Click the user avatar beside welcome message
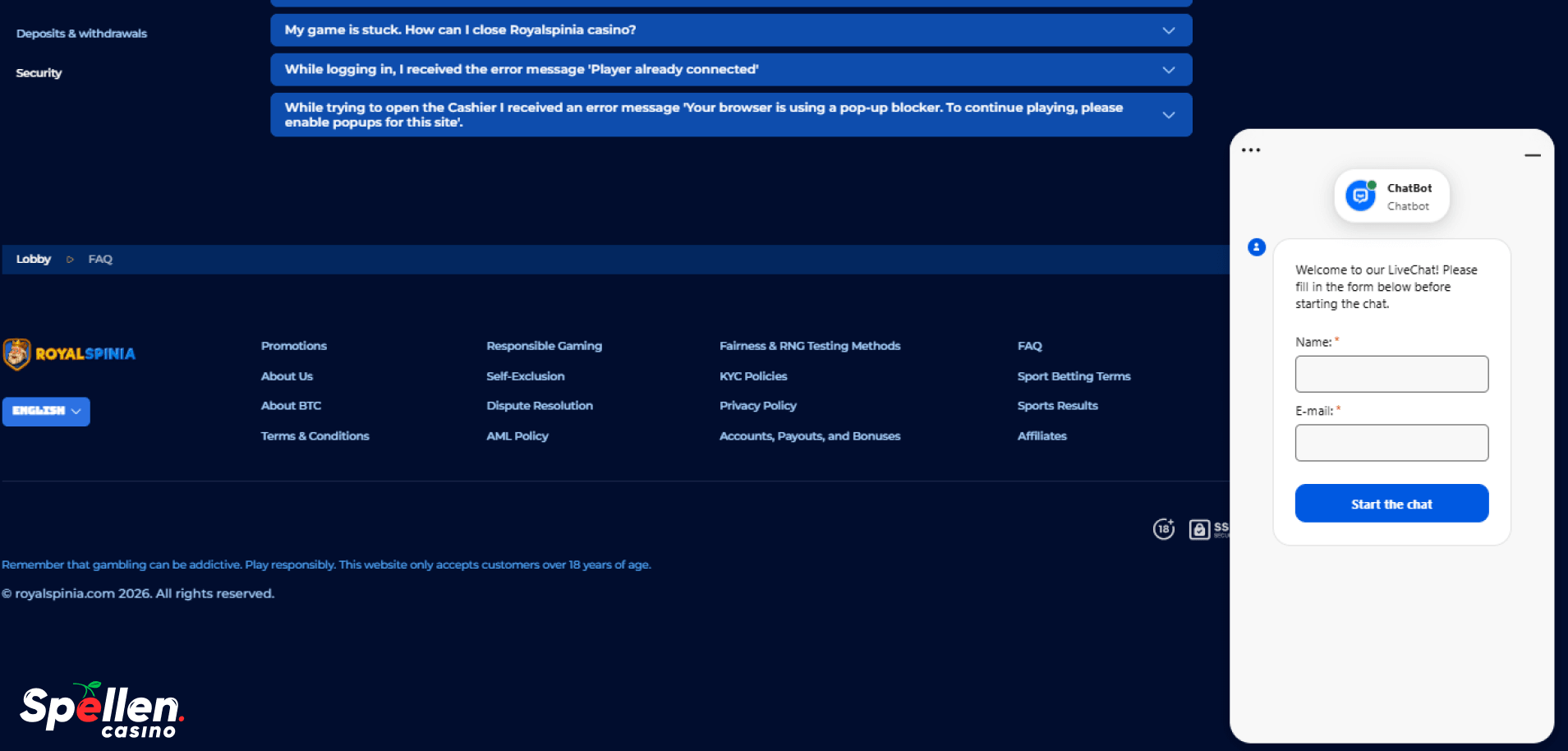The width and height of the screenshot is (1568, 751). pos(1256,247)
